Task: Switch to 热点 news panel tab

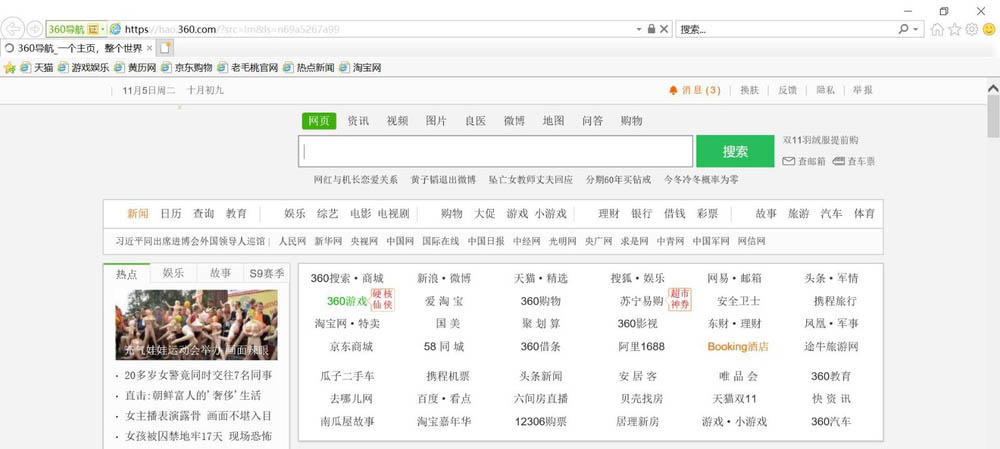Action: click(126, 273)
